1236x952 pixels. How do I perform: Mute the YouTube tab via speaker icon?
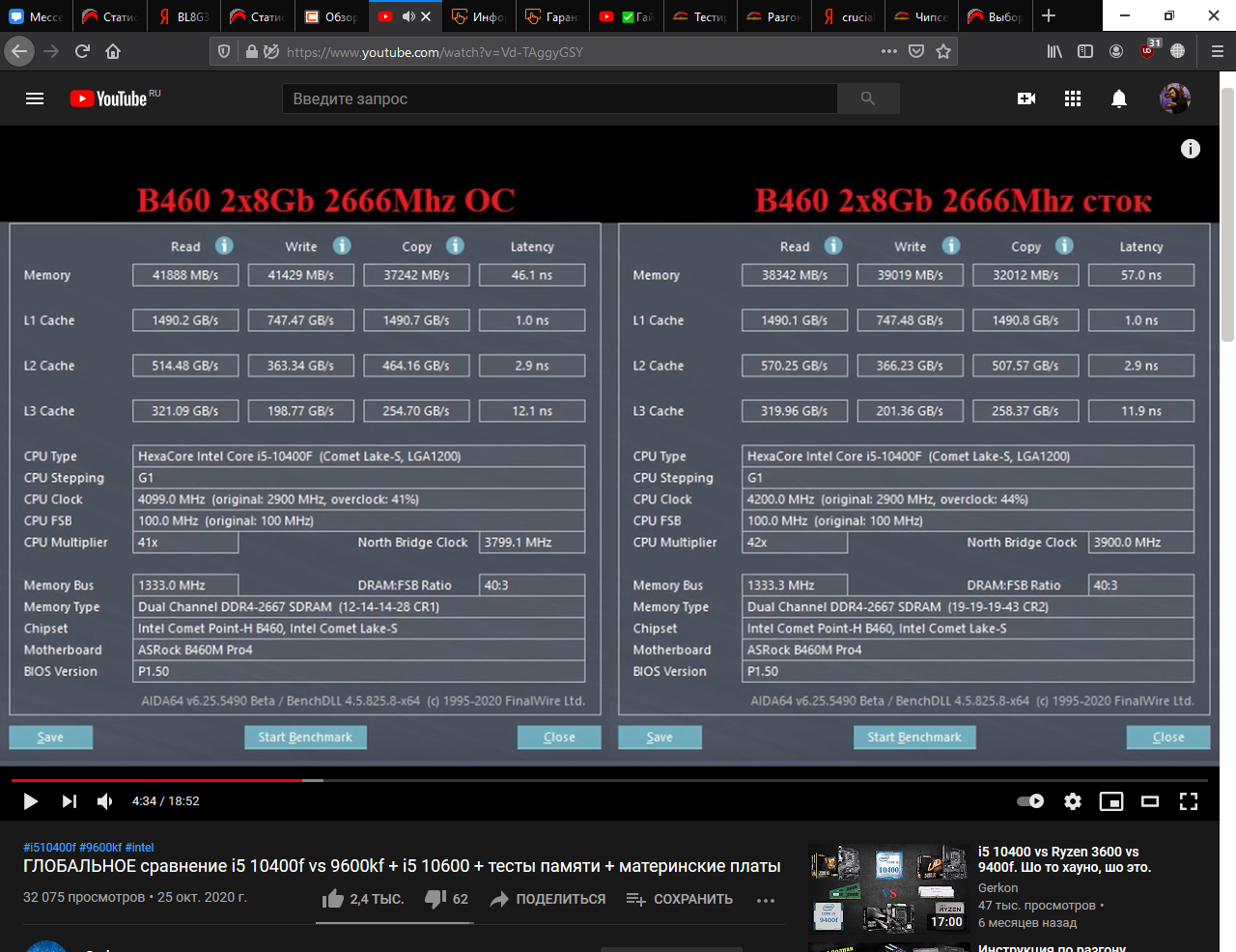coord(408,16)
